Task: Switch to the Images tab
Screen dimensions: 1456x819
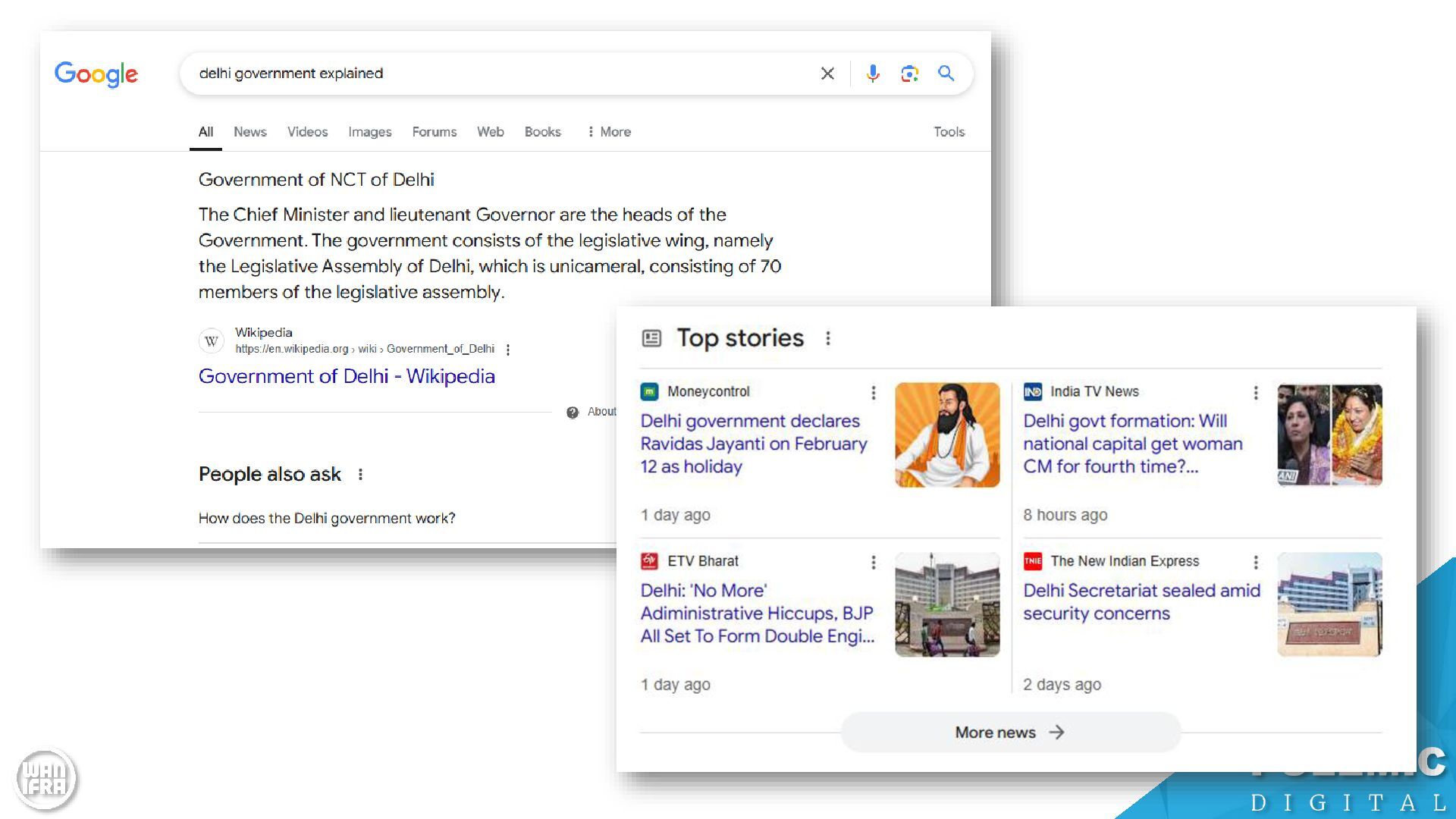Action: (x=369, y=132)
